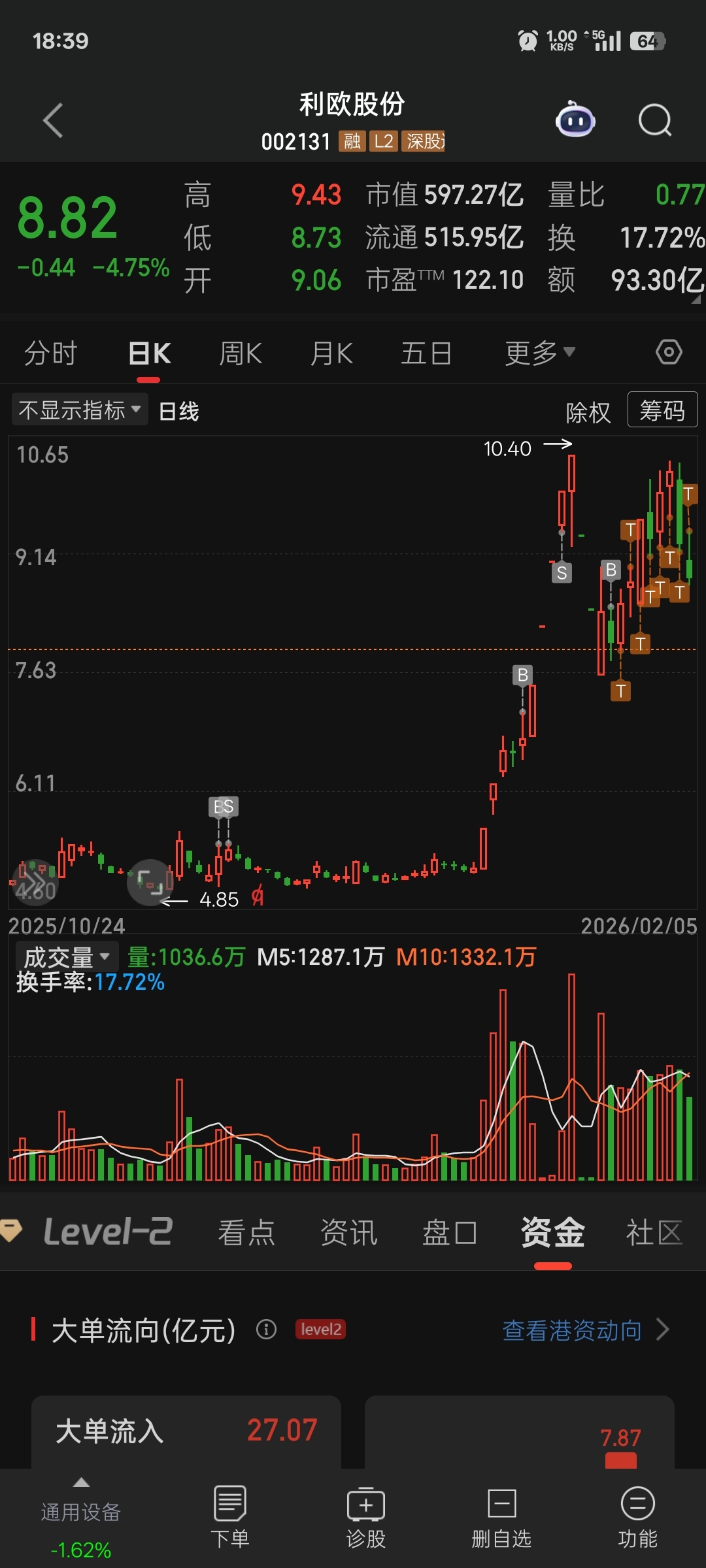The width and height of the screenshot is (706, 1568).
Task: Tap the 2026/02/05 end date label
Action: pyautogui.click(x=639, y=926)
